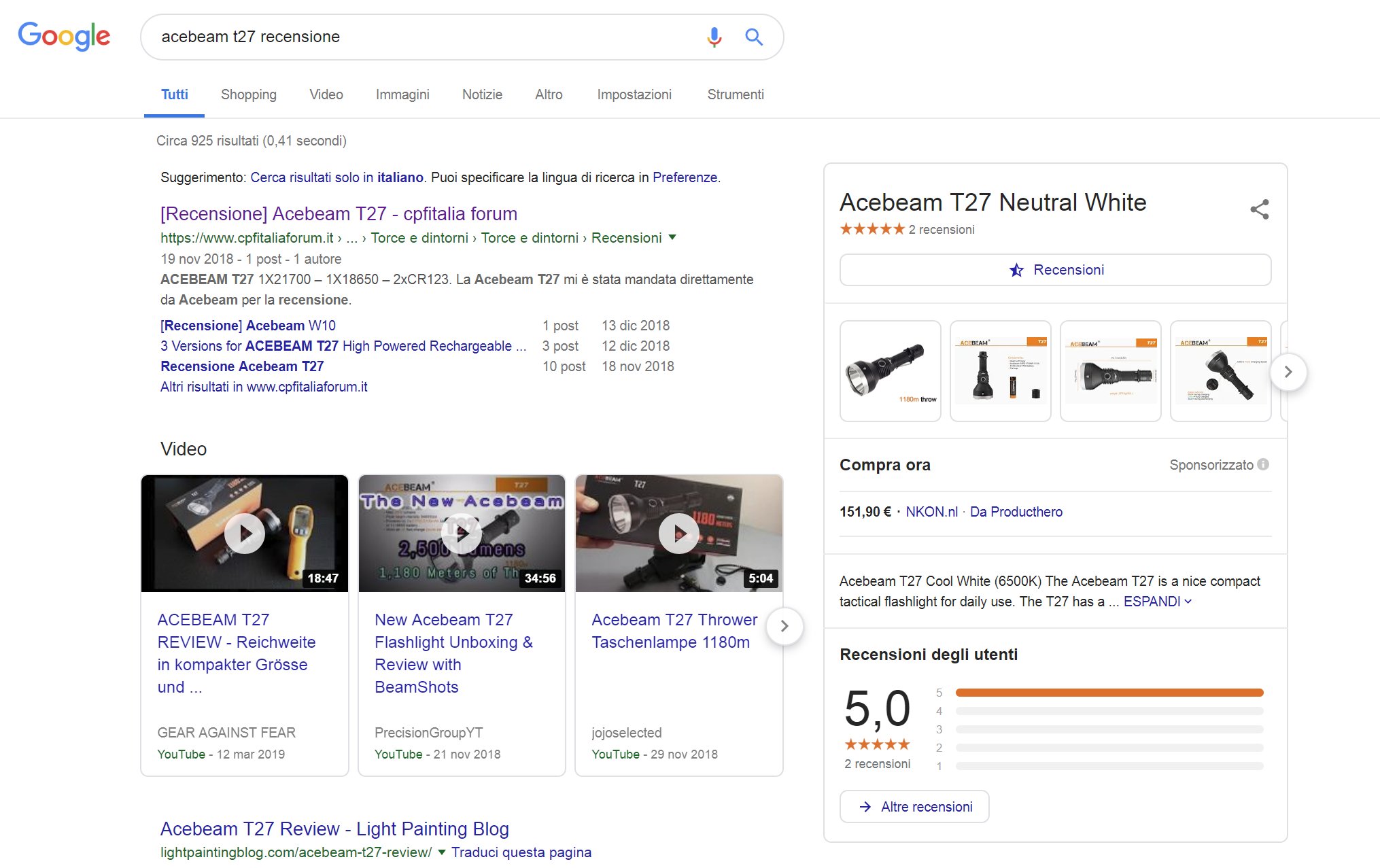Click Cerca risultati solo in italiano
This screenshot has width=1380, height=868.
point(337,177)
